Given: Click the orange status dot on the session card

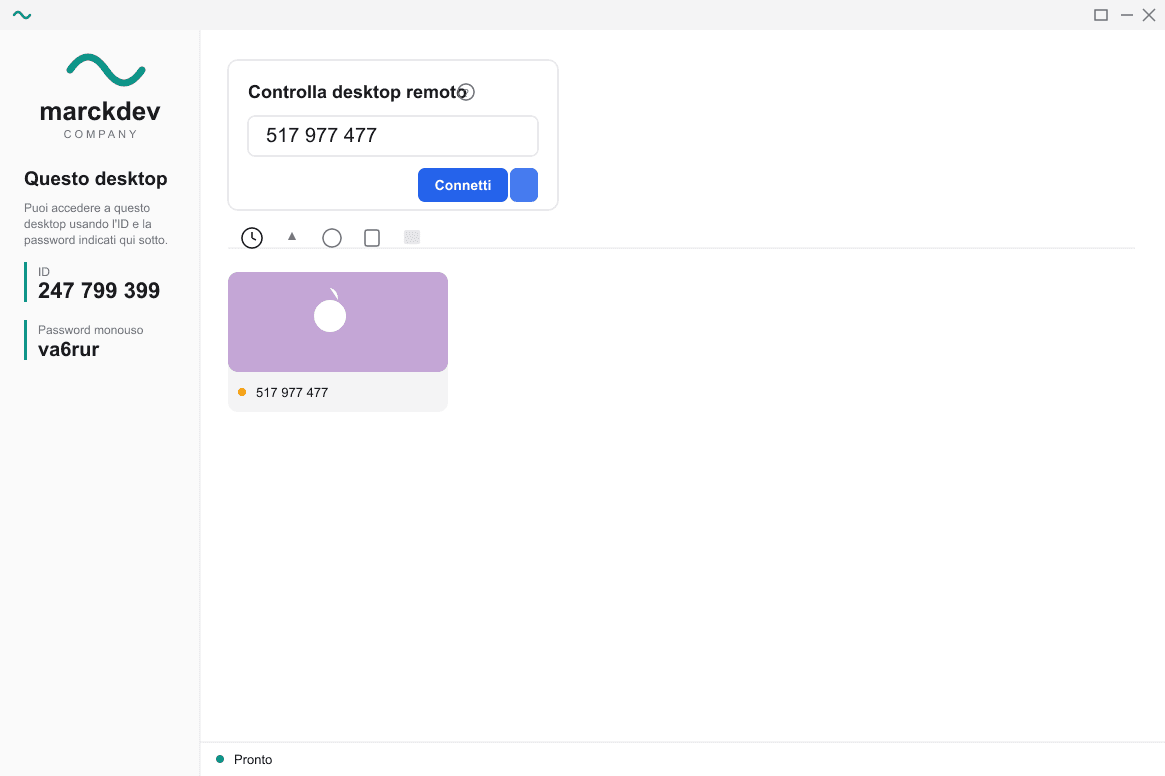Looking at the screenshot, I should point(242,392).
